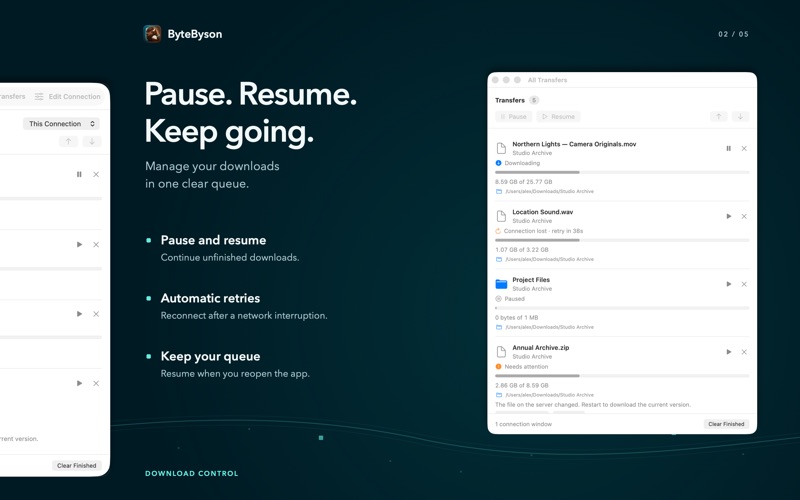This screenshot has height=500, width=800.
Task: Click the '1.07 GB of 3.22 GB' size text
Action: (x=521, y=249)
